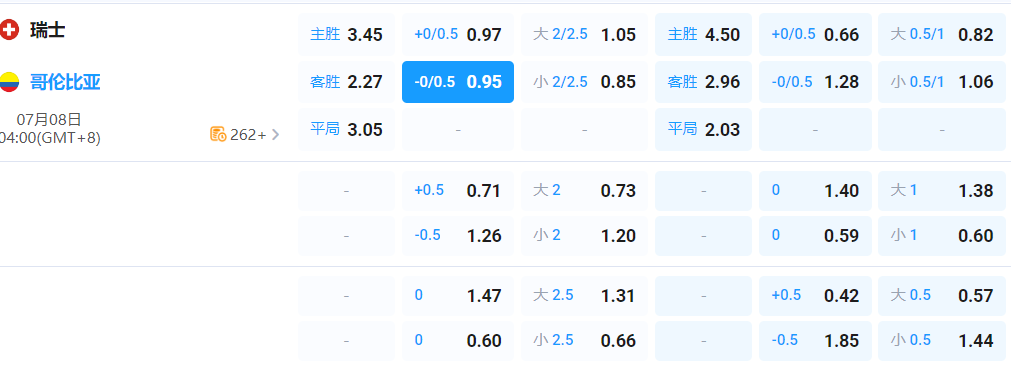Screen dimensions: 1011x371
Task: Pick handicap +0.5 at 0.42
Action: (815, 296)
